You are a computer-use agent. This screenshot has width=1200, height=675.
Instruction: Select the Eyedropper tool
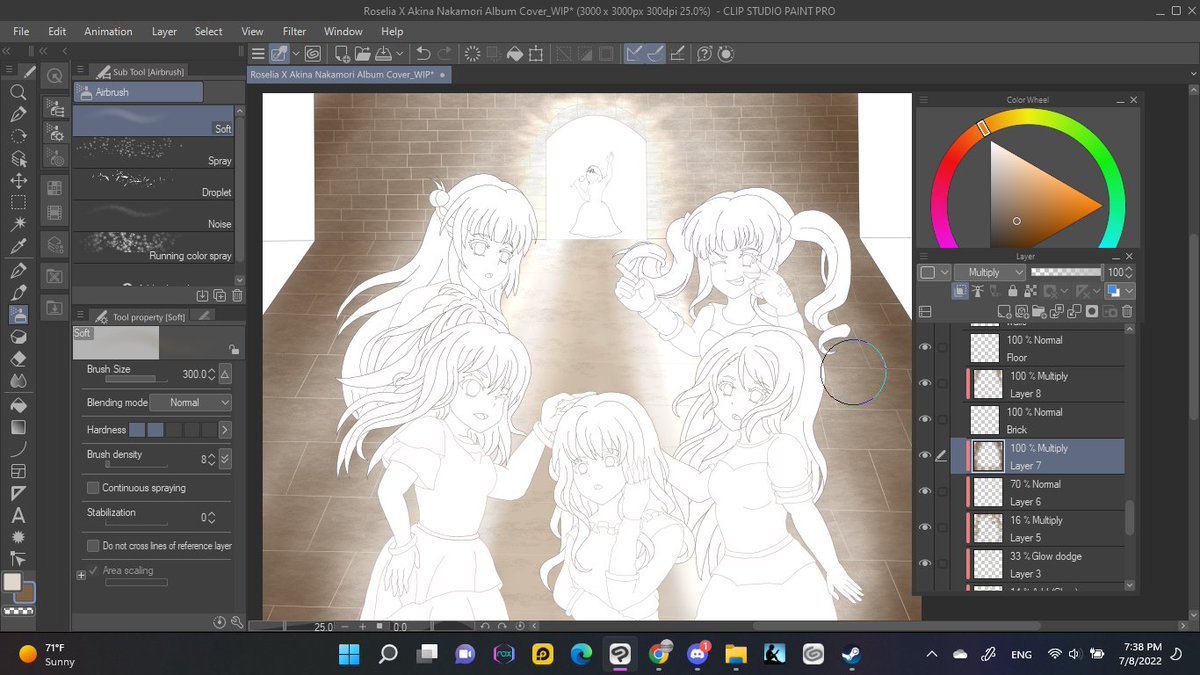coord(18,247)
